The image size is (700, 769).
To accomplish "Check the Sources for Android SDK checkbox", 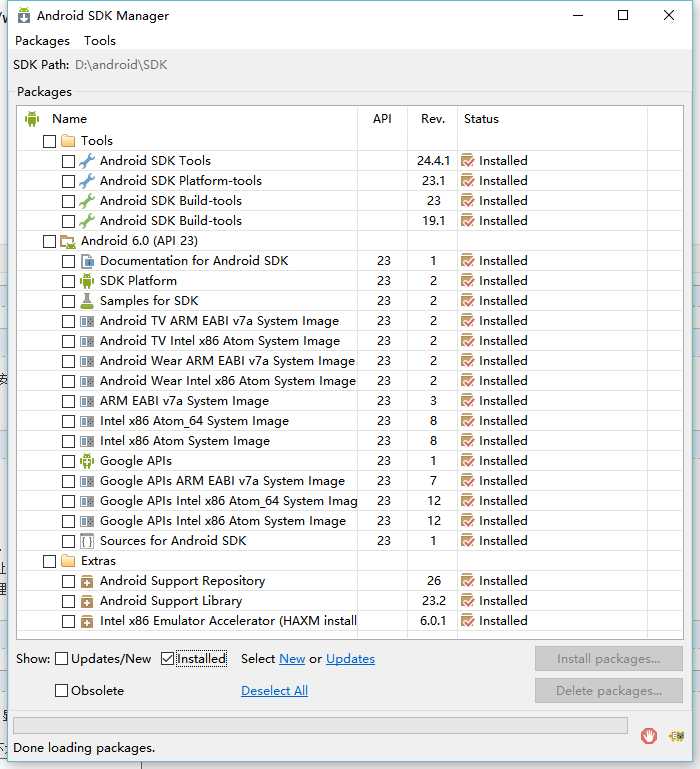I will point(68,541).
